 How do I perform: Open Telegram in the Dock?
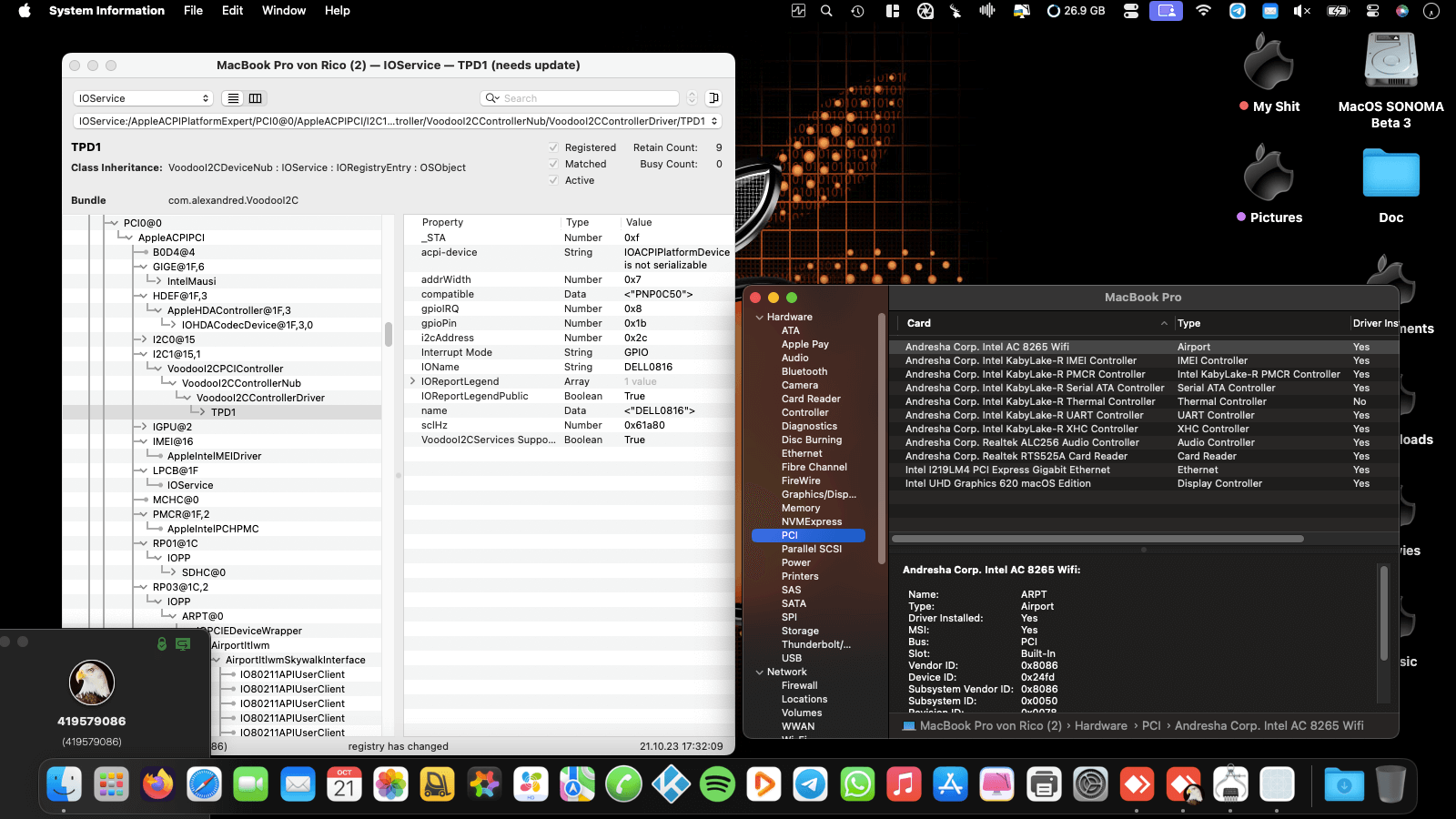coord(810,784)
